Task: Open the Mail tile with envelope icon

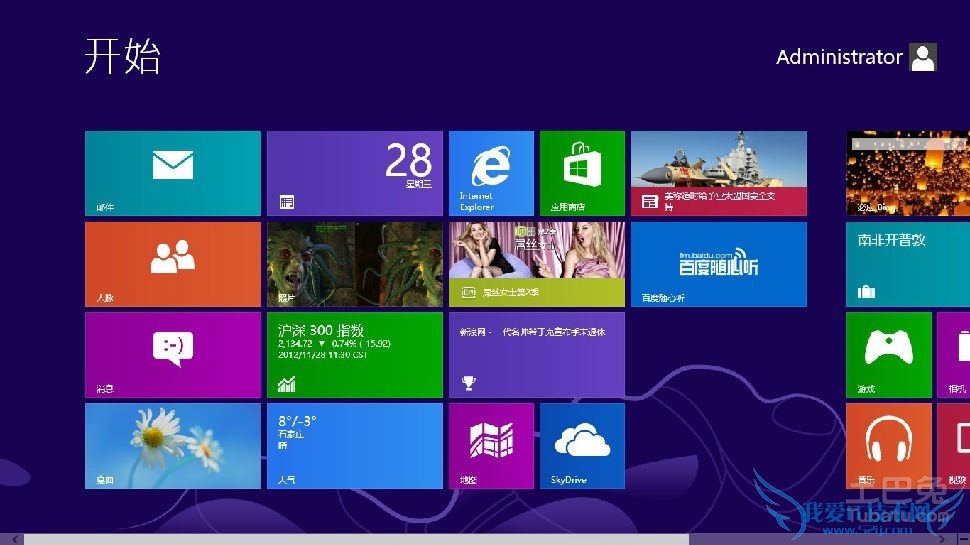Action: pos(173,173)
